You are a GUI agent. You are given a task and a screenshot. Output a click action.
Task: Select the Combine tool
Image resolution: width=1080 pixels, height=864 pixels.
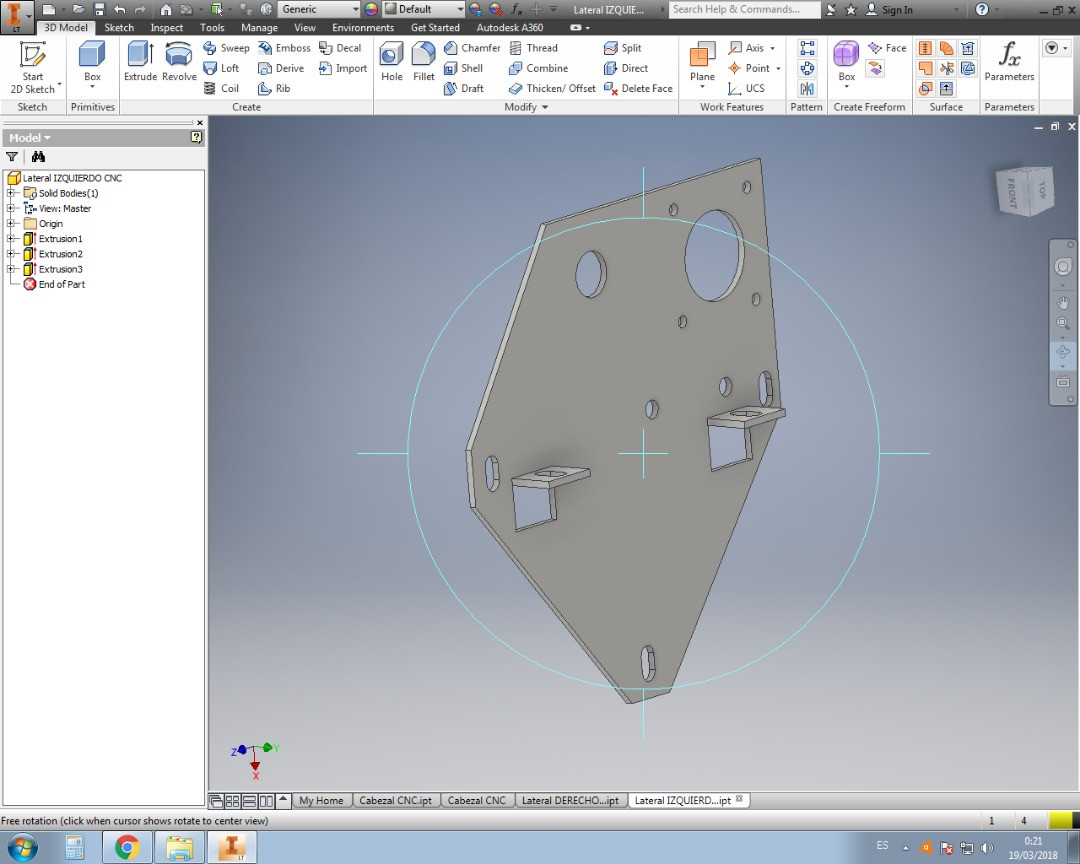click(539, 68)
